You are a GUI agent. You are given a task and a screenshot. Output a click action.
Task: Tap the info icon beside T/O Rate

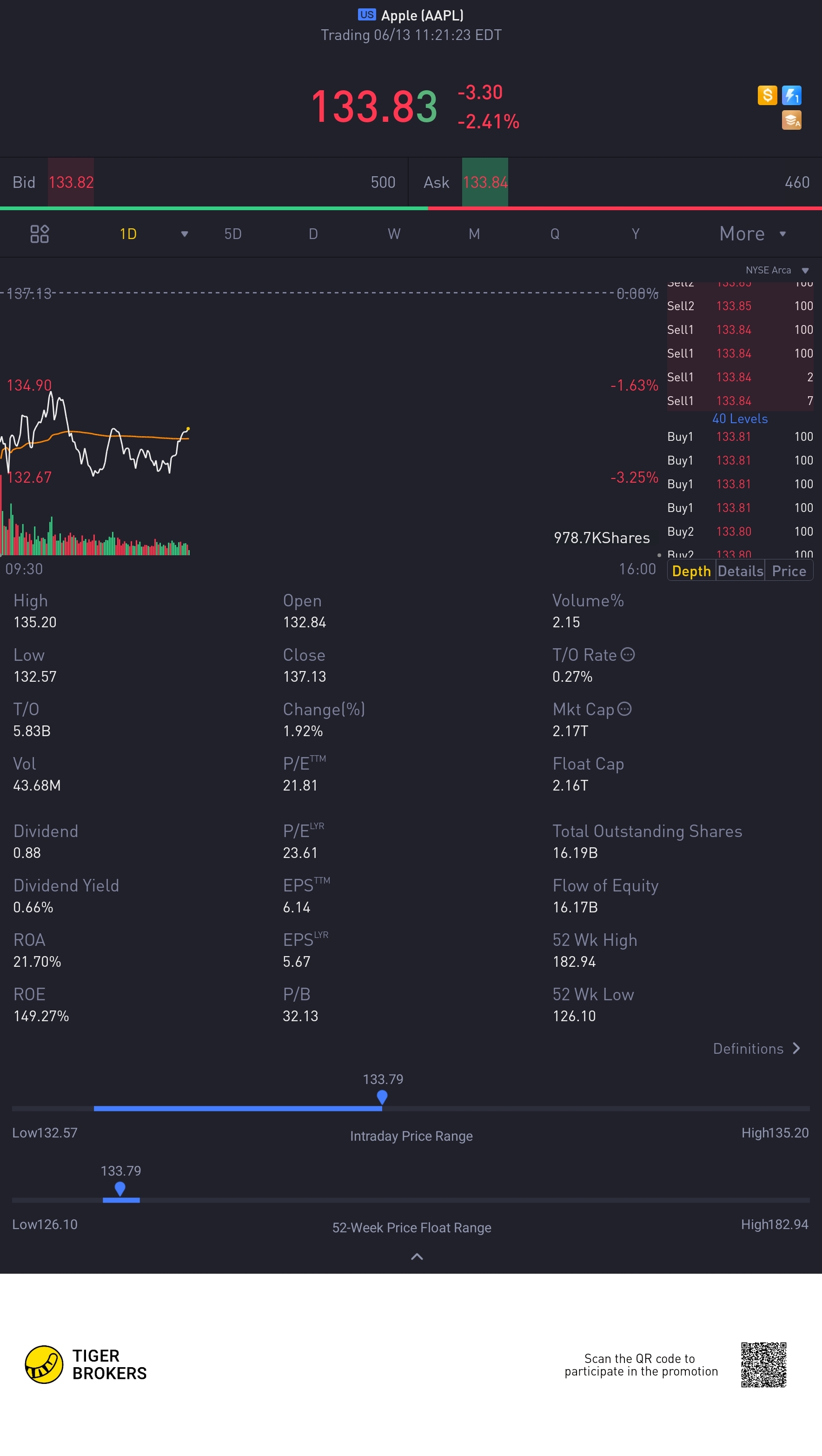[x=628, y=654]
